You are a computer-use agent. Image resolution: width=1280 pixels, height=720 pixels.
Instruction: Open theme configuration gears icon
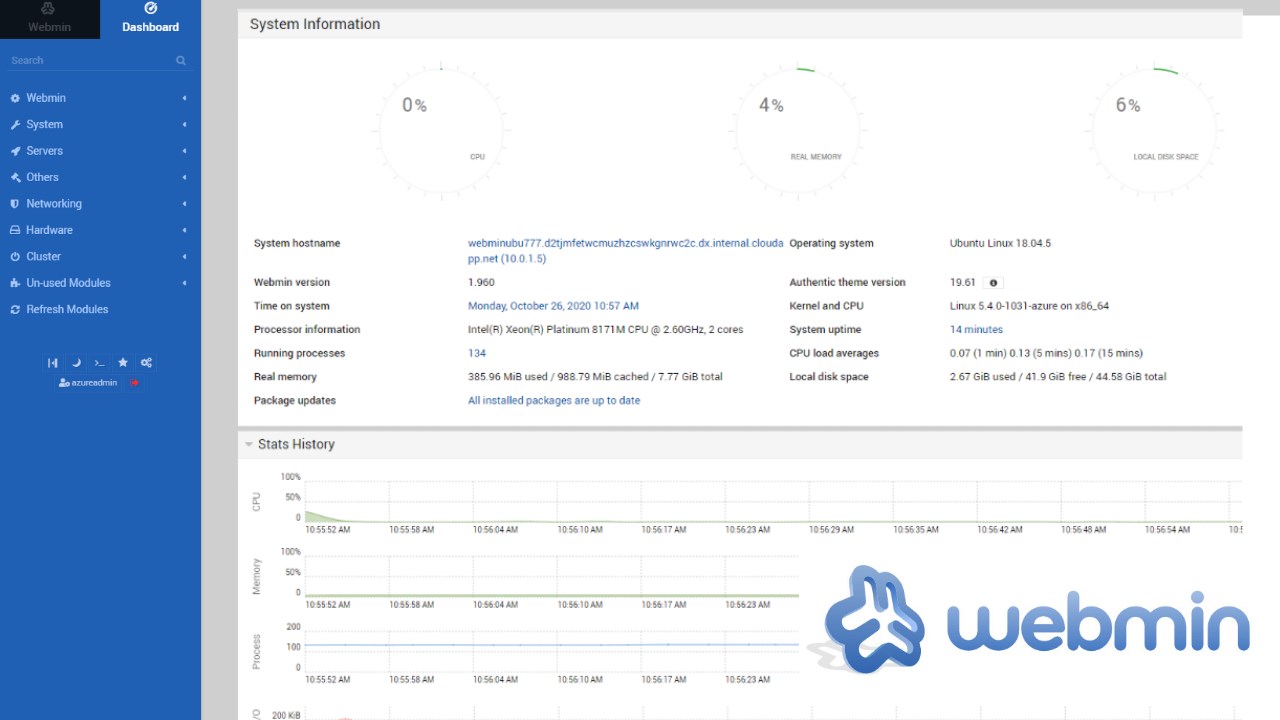146,363
